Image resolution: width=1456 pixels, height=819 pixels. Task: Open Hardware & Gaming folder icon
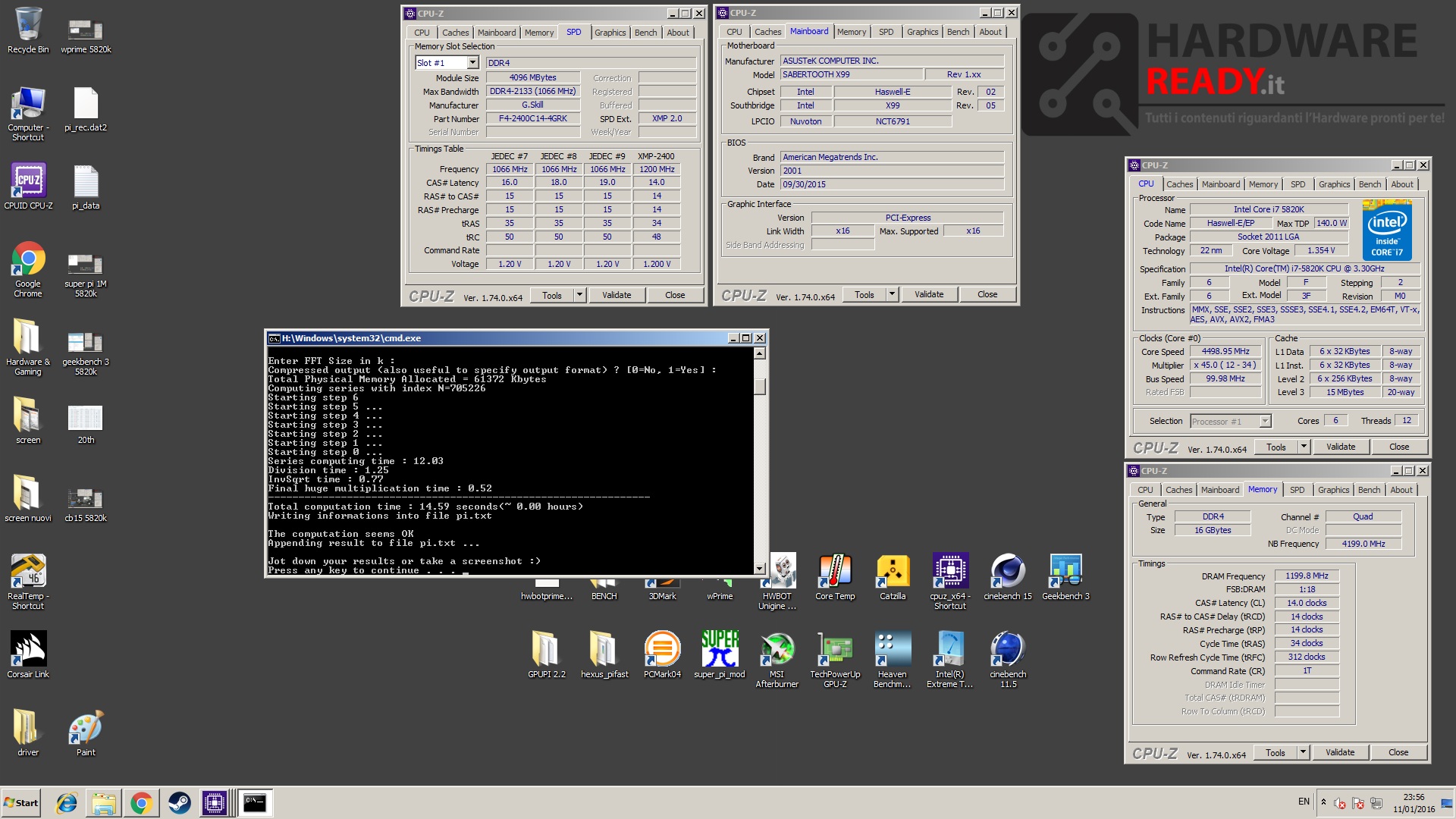point(28,348)
